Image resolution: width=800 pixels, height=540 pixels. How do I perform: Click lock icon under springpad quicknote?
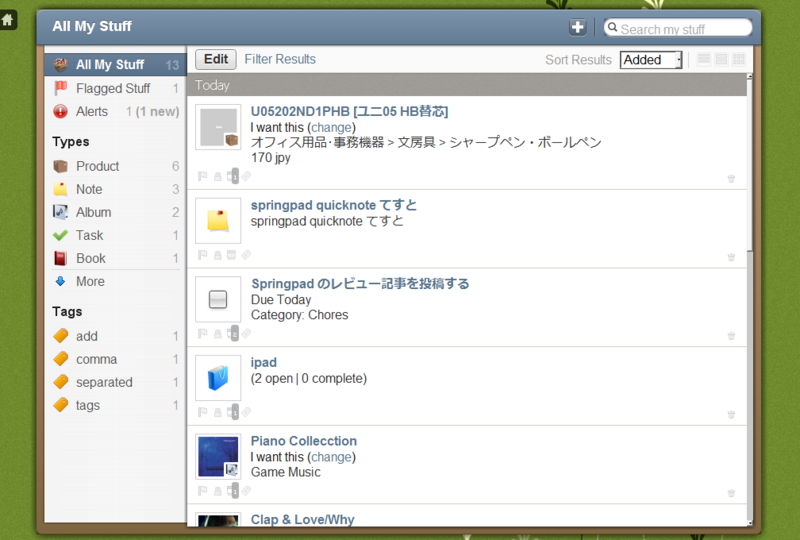[217, 256]
